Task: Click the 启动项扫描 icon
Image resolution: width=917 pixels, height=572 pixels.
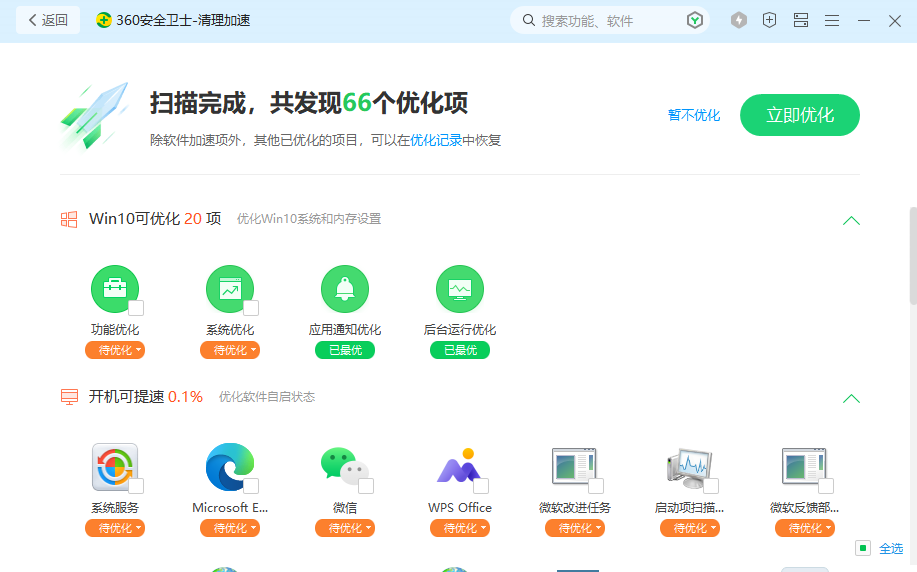Action: pyautogui.click(x=690, y=468)
